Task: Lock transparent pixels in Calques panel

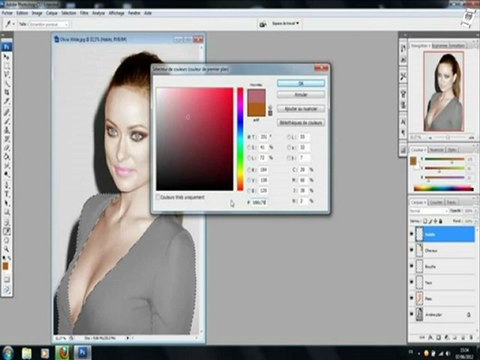Action: (425, 221)
